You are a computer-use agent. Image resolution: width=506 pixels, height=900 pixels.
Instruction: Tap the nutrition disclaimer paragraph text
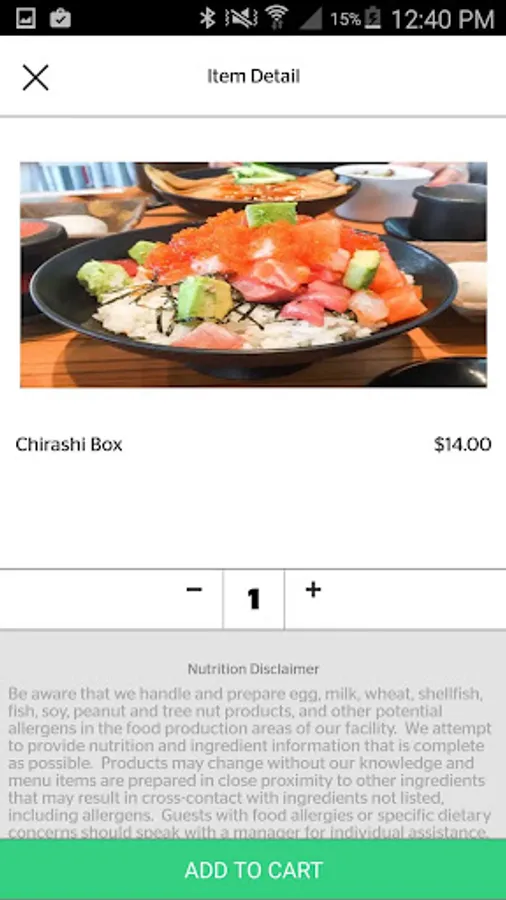click(x=250, y=763)
